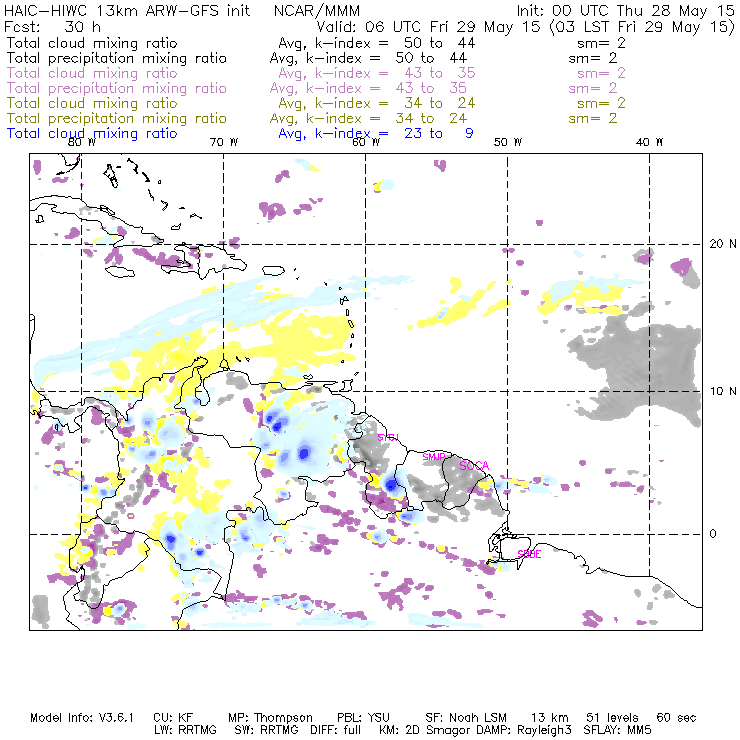This screenshot has width=740, height=740.
Task: Click the pink 'Total cloud mixing ratio' legend label
Action: coord(92,73)
